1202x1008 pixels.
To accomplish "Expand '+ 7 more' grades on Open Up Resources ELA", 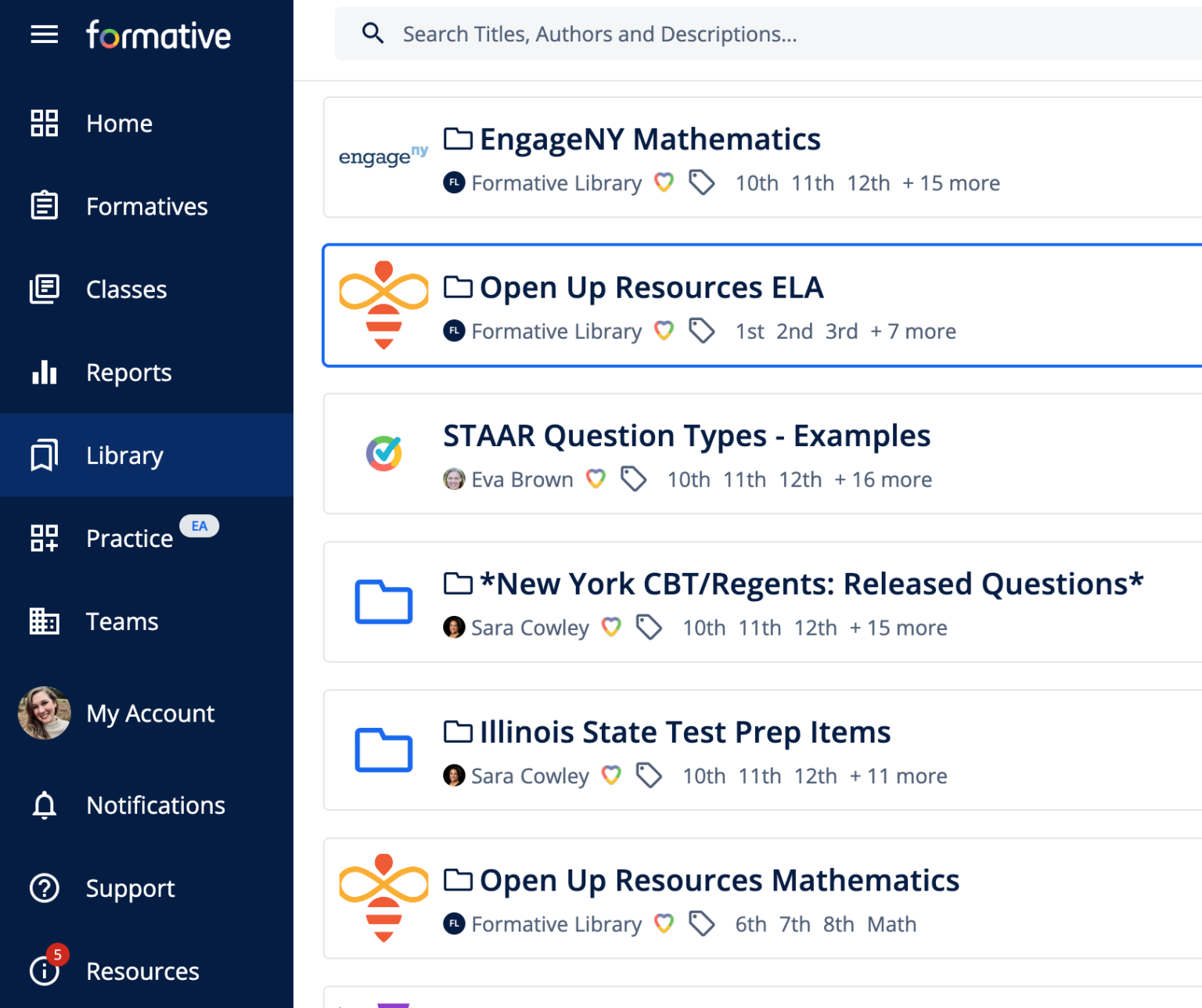I will pyautogui.click(x=912, y=331).
